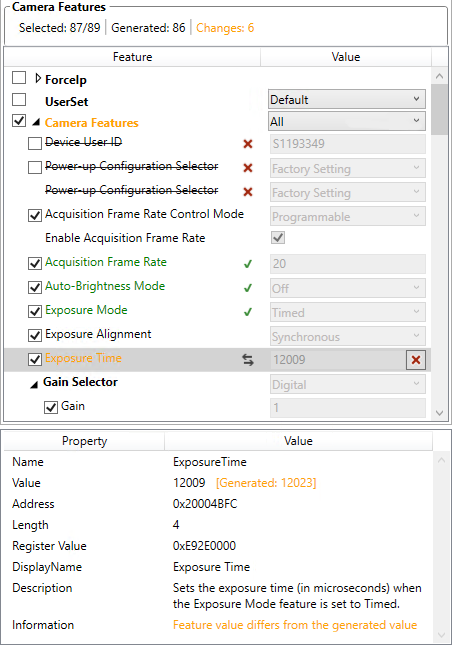Uncheck the Exposure Mode checkbox
The width and height of the screenshot is (452, 645).
(x=35, y=311)
